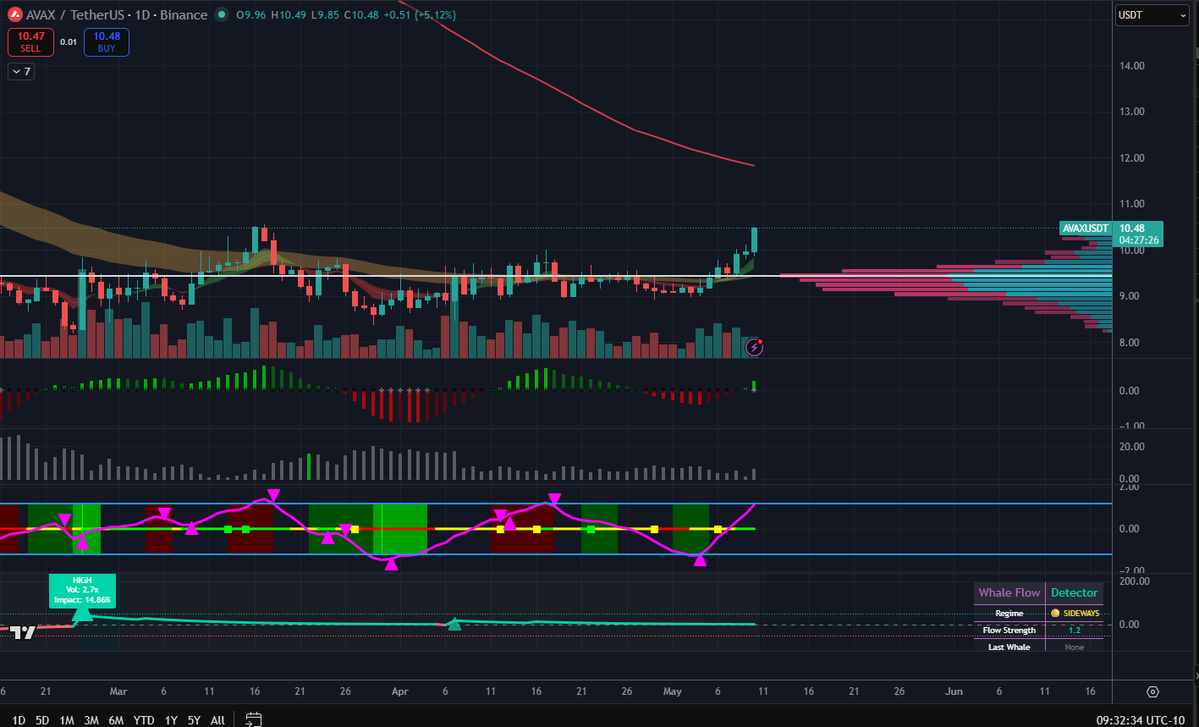Open chart settings gear on time axis
The image size is (1199, 727).
click(1152, 692)
